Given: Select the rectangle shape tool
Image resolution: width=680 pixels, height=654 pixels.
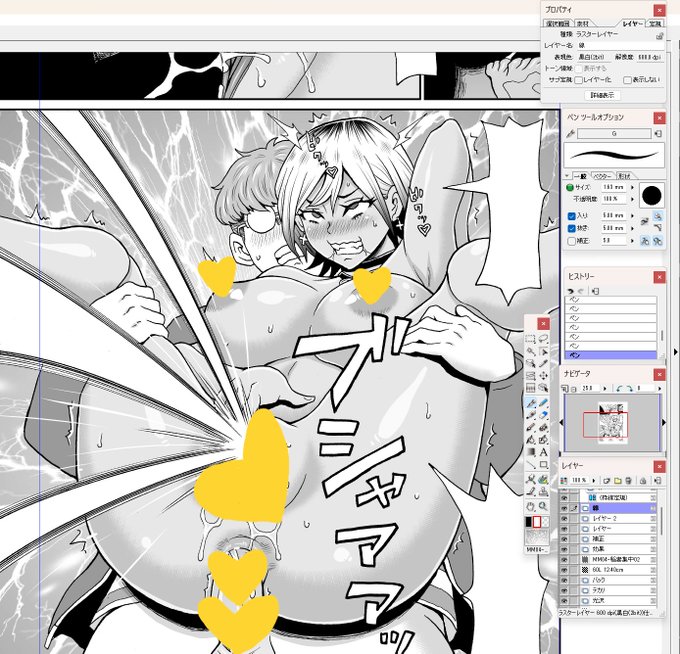Looking at the screenshot, I should 543,464.
